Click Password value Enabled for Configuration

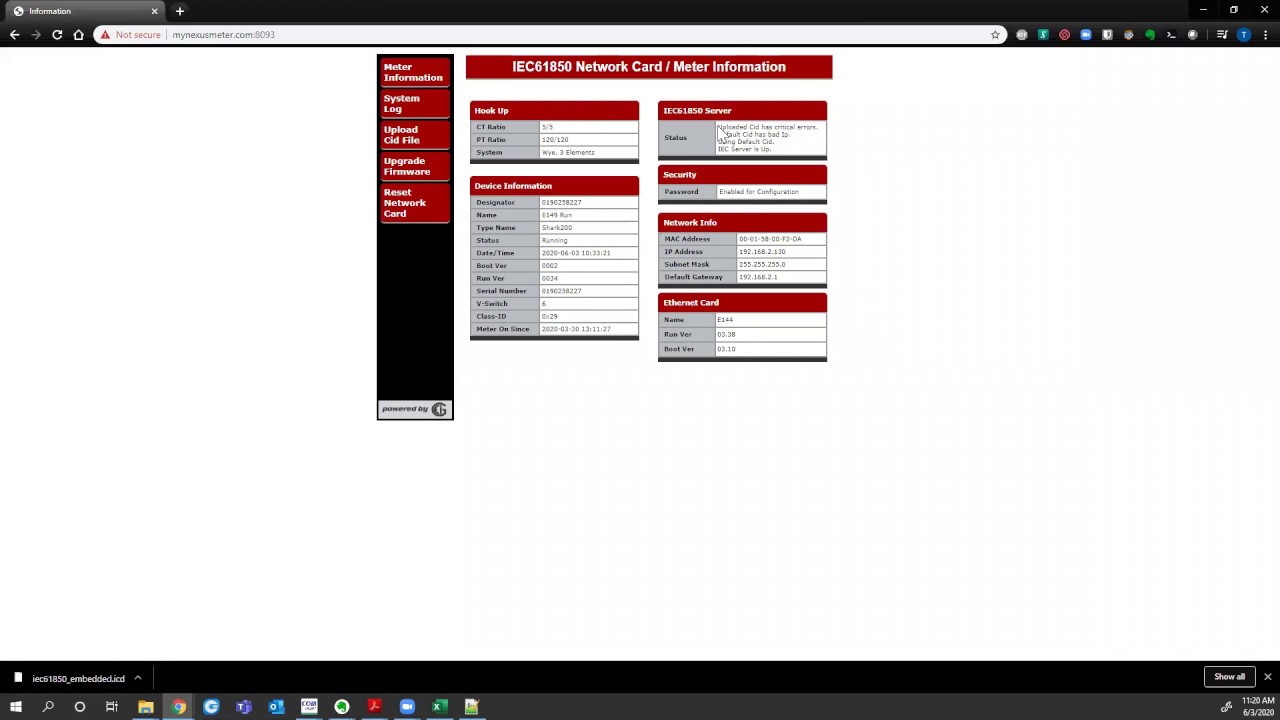[759, 192]
